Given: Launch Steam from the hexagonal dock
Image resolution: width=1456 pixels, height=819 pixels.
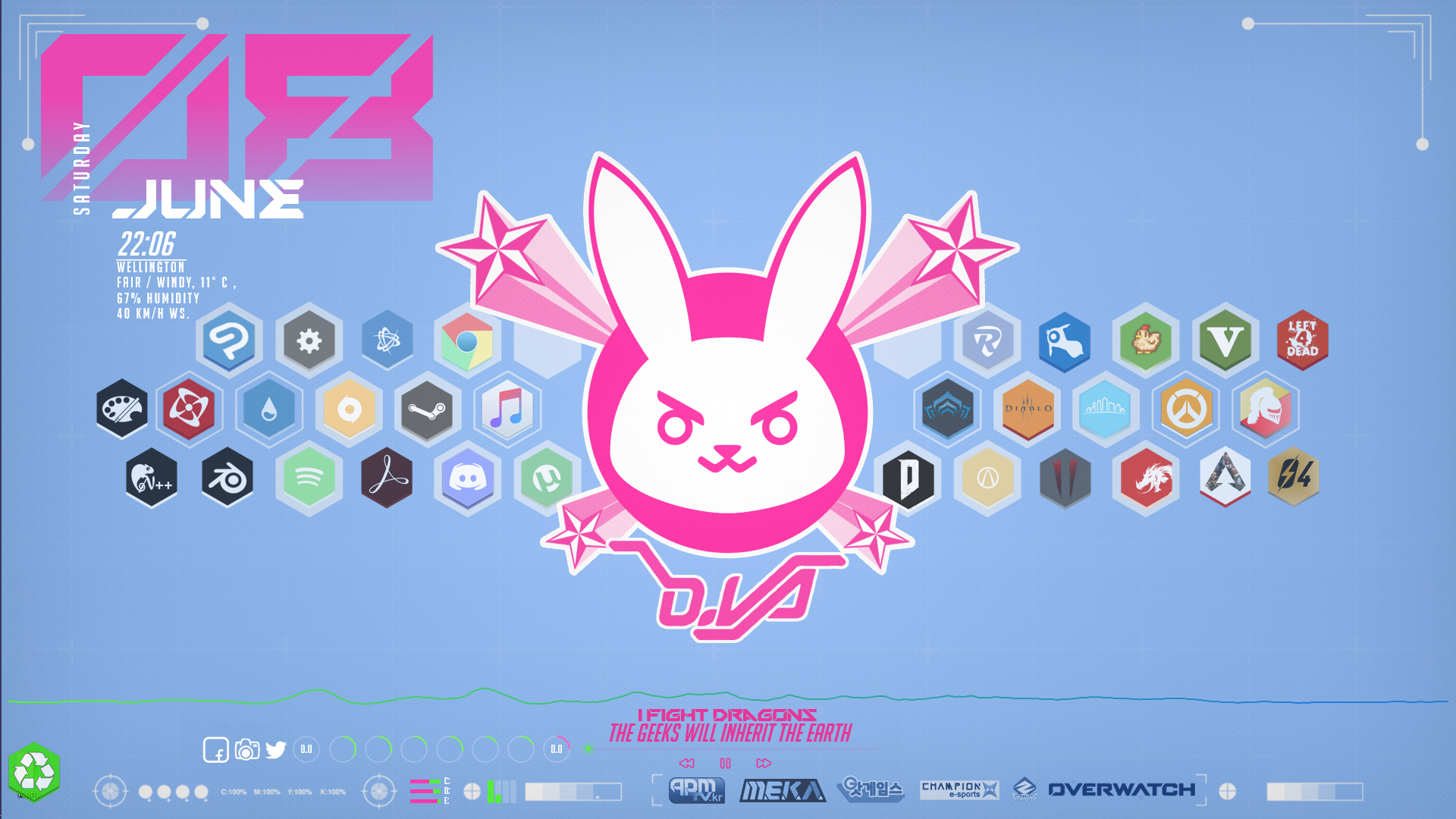Looking at the screenshot, I should pos(427,409).
